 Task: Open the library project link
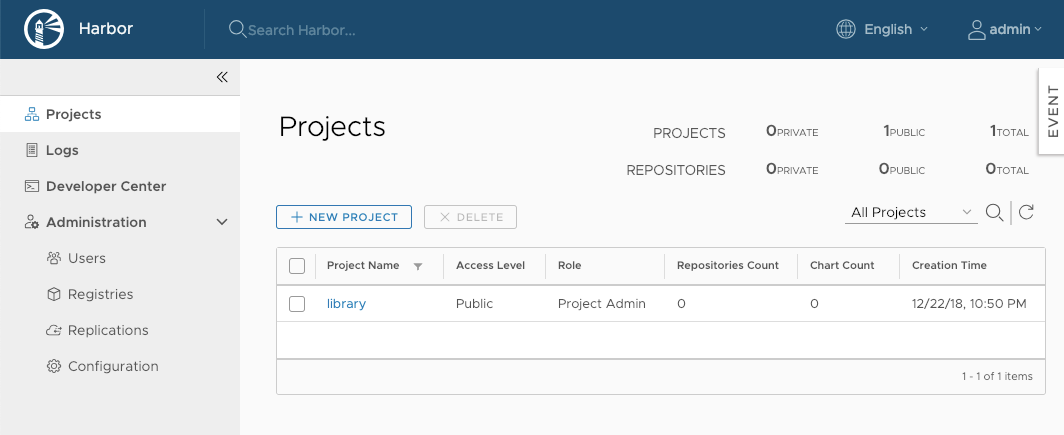tap(346, 304)
